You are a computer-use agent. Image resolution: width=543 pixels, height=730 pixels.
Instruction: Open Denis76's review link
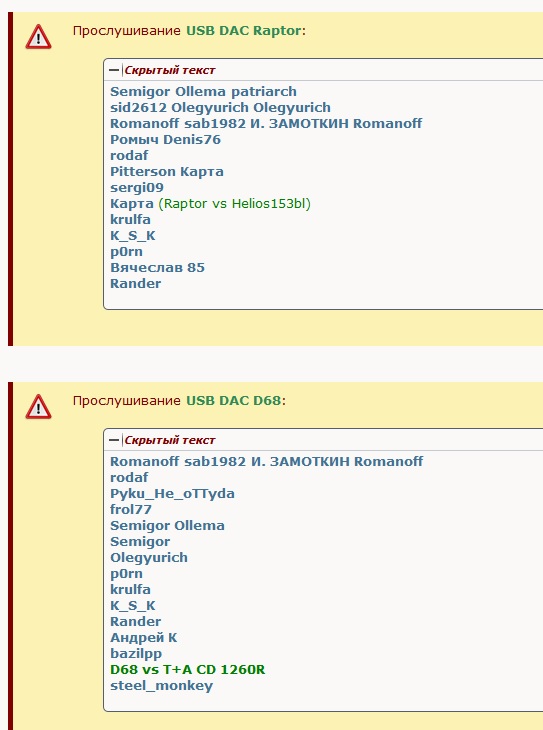[x=192, y=140]
